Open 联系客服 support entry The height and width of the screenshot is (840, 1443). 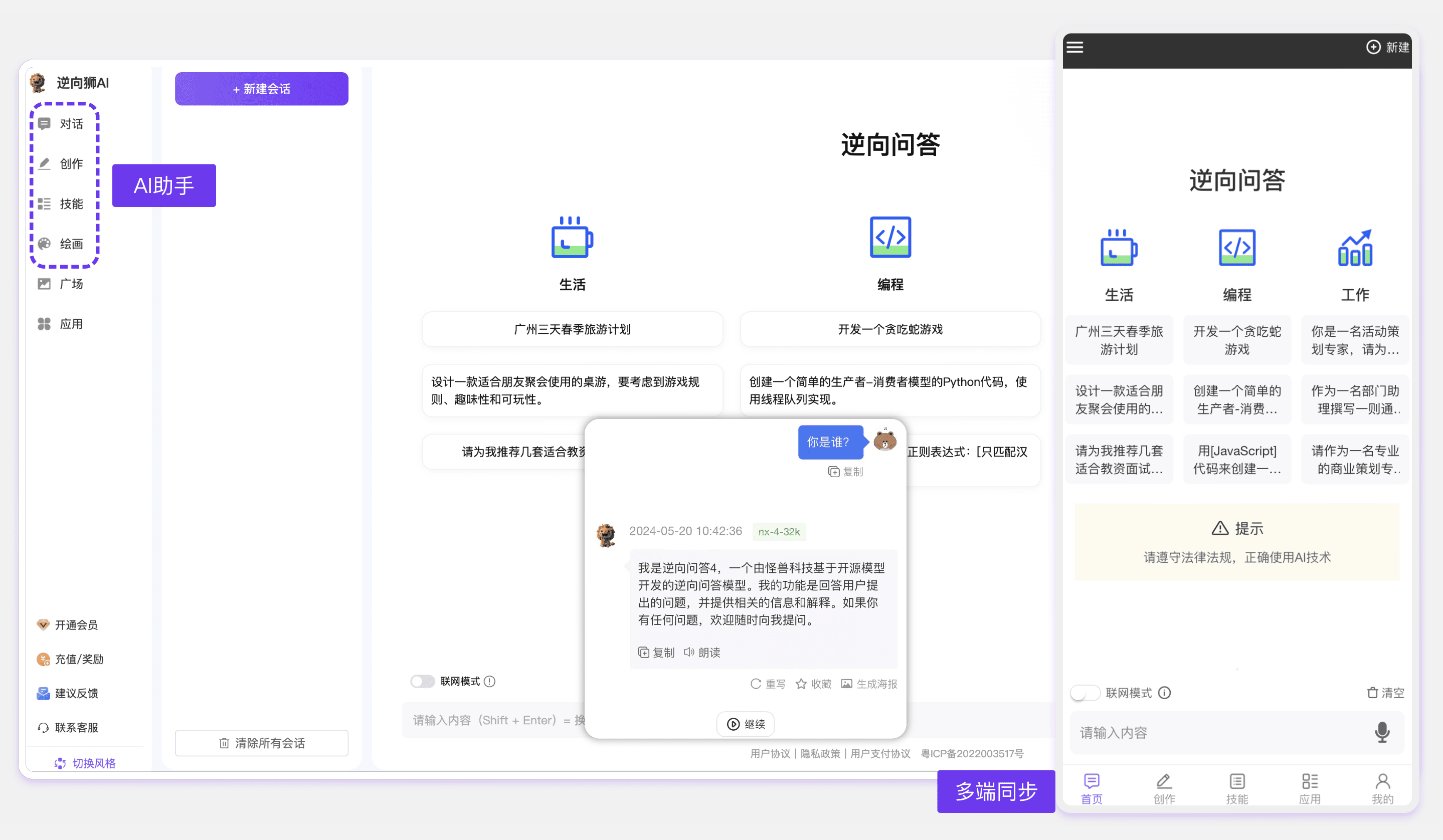(68, 728)
